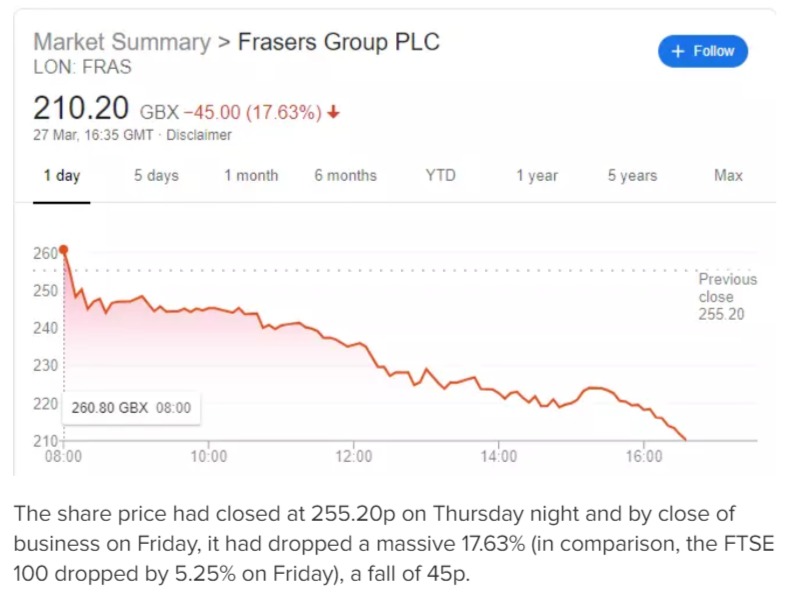Image resolution: width=803 pixels, height=597 pixels.
Task: Switch to the 5 days tab
Action: tap(156, 176)
